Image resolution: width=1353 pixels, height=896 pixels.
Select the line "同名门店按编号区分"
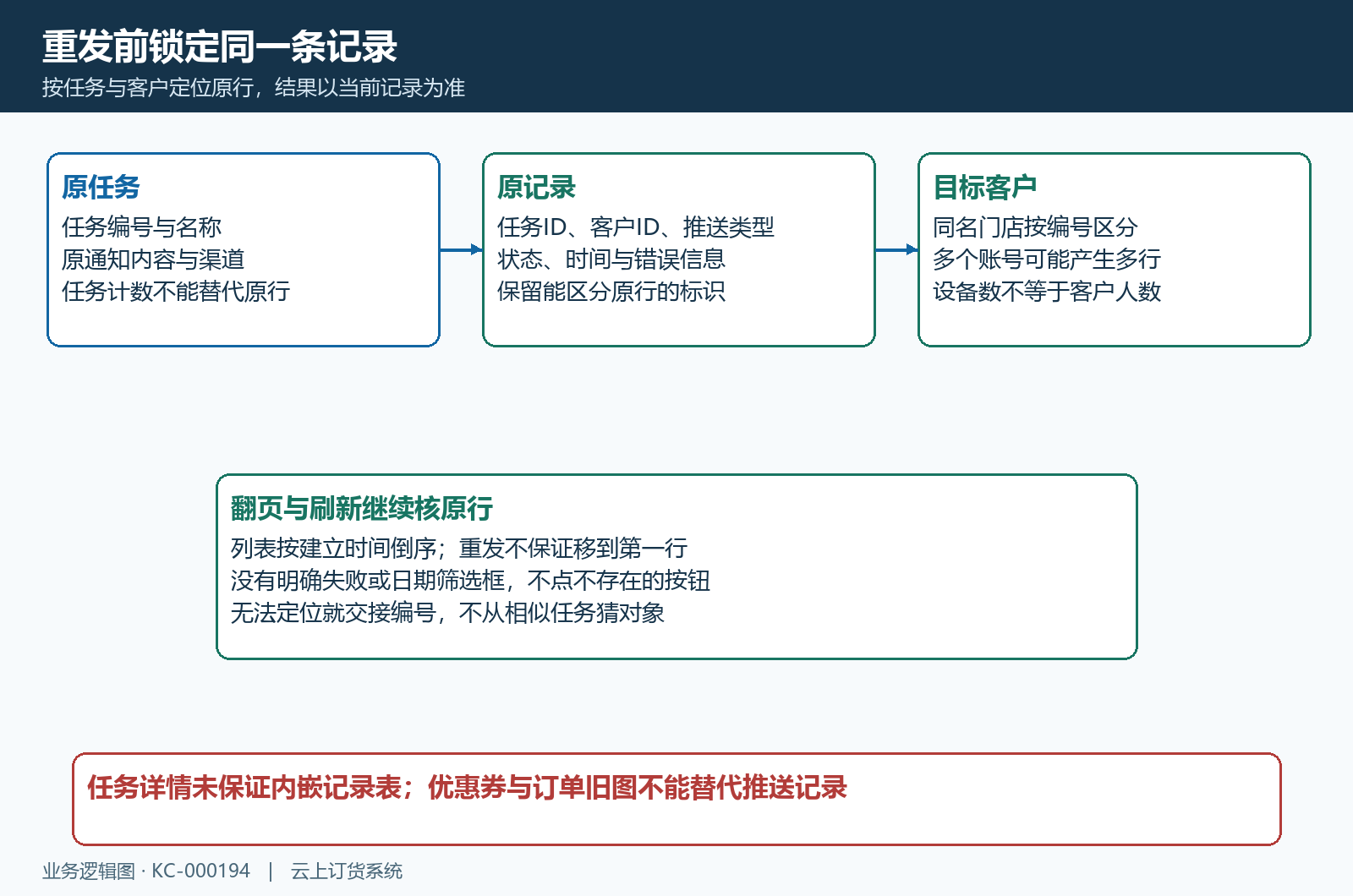coord(1035,227)
